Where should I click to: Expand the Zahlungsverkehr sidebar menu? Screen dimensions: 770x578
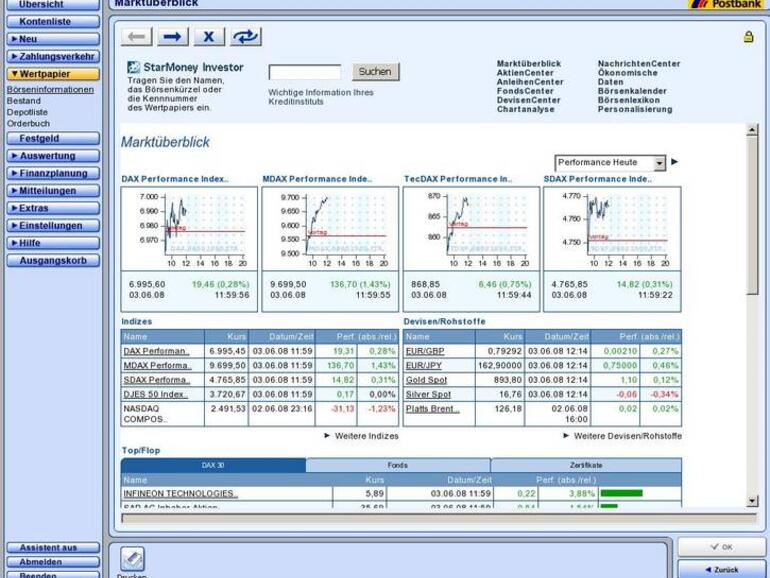[x=52, y=56]
